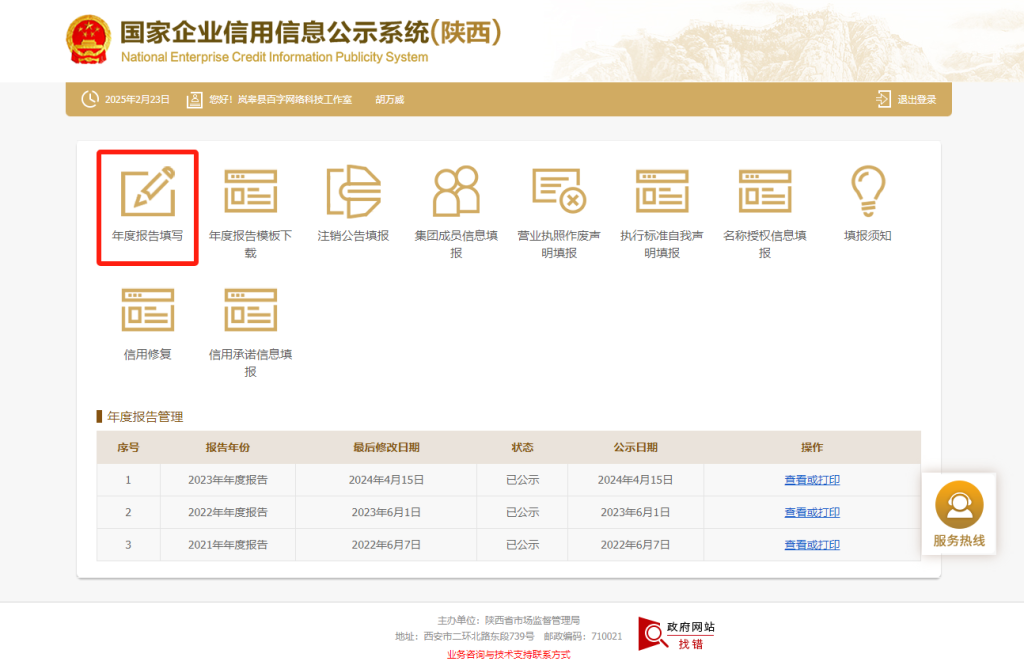View or print the 2023年度报告
The image size is (1024, 665).
point(812,480)
